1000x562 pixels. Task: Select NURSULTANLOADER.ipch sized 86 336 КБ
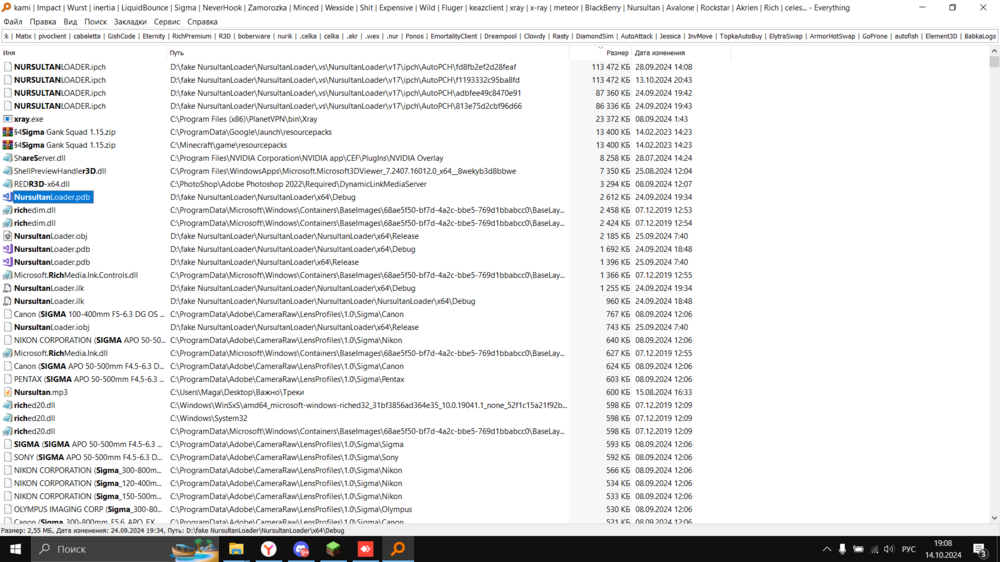pyautogui.click(x=60, y=106)
